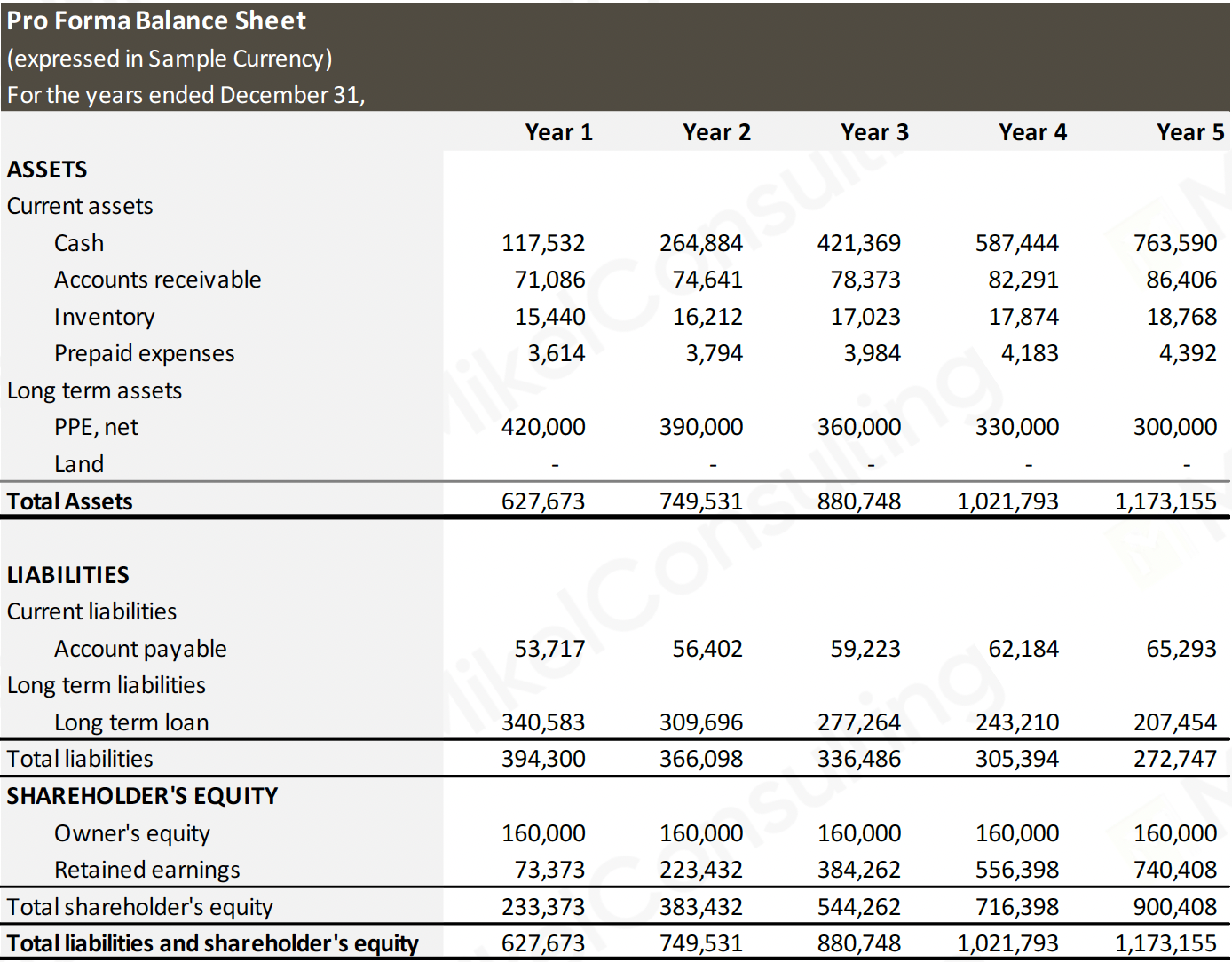This screenshot has height=962, width=1232.
Task: Select Total liabilities value 272,747
Action: (x=1175, y=759)
